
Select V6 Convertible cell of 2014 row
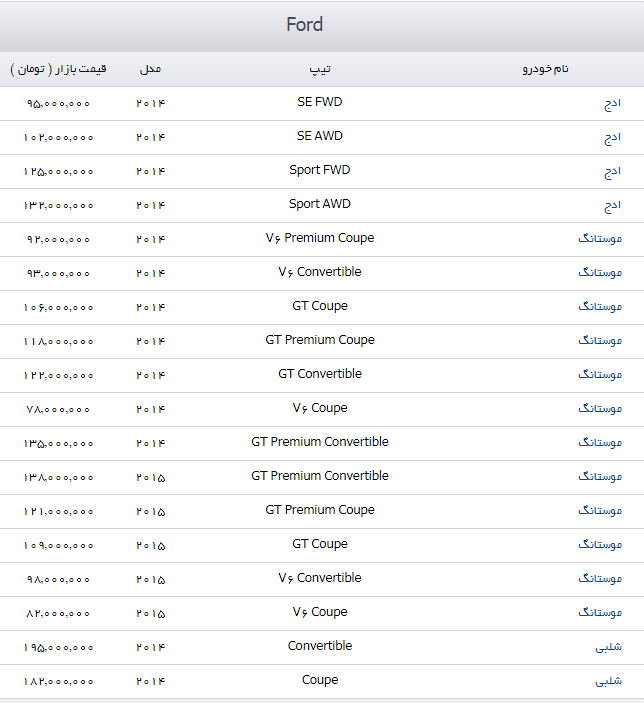(x=320, y=272)
